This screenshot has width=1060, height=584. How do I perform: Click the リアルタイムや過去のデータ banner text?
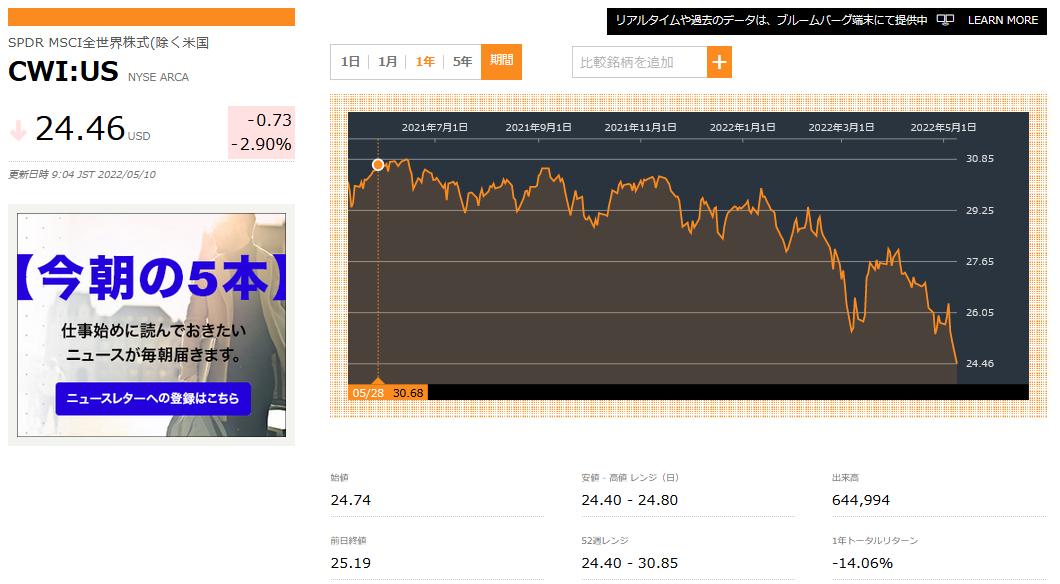coord(771,20)
